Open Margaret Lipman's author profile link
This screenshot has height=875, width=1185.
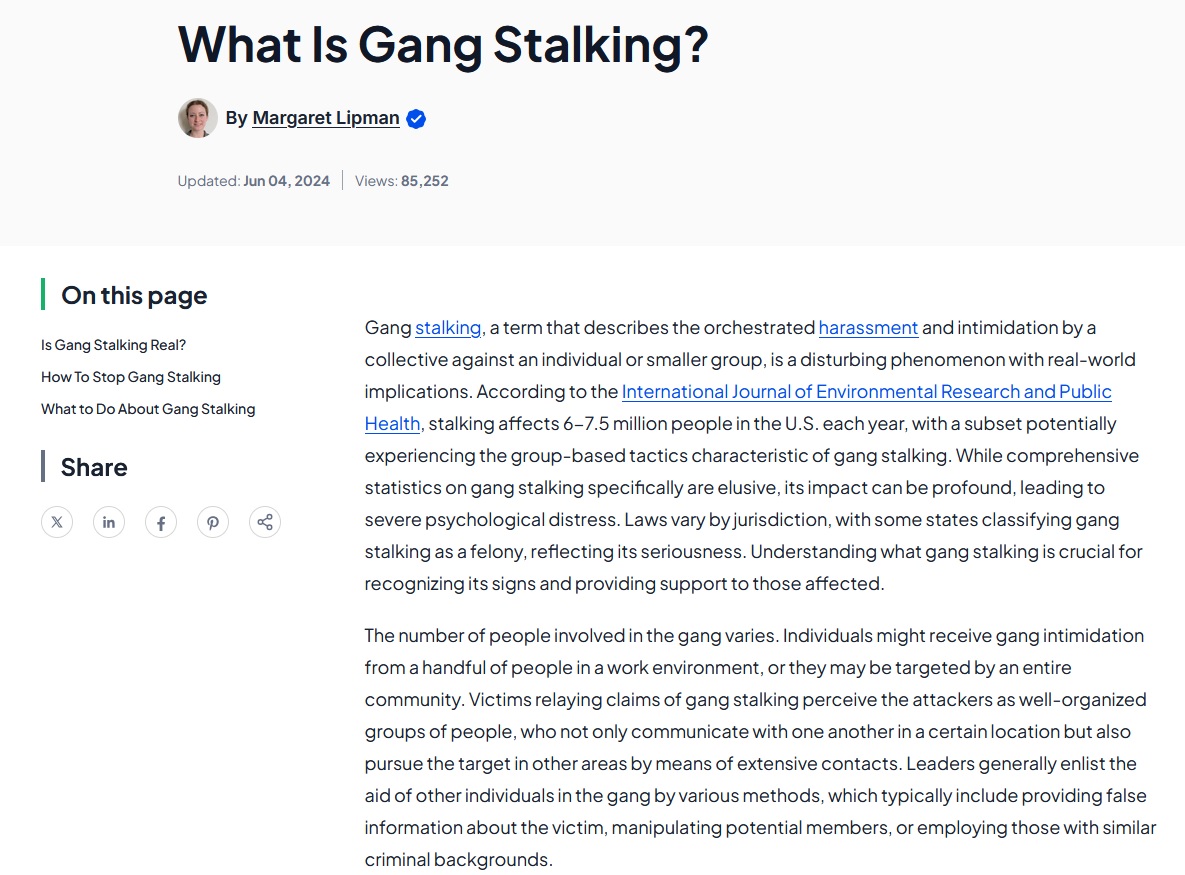point(326,118)
